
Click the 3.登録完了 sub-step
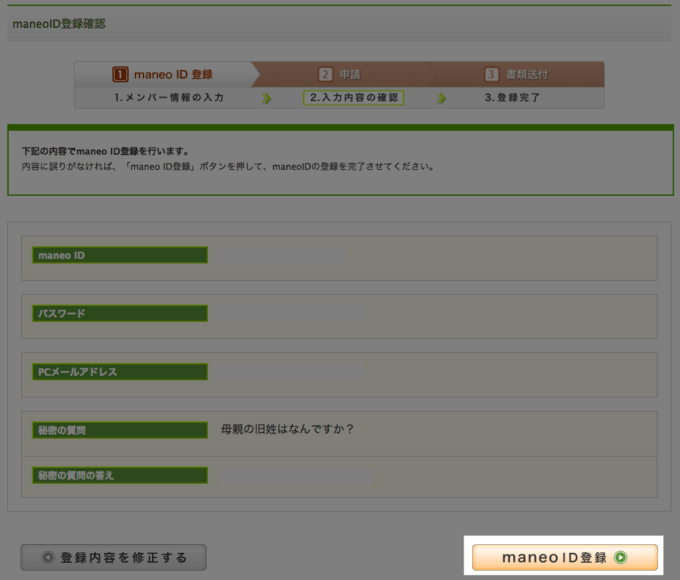[x=512, y=98]
